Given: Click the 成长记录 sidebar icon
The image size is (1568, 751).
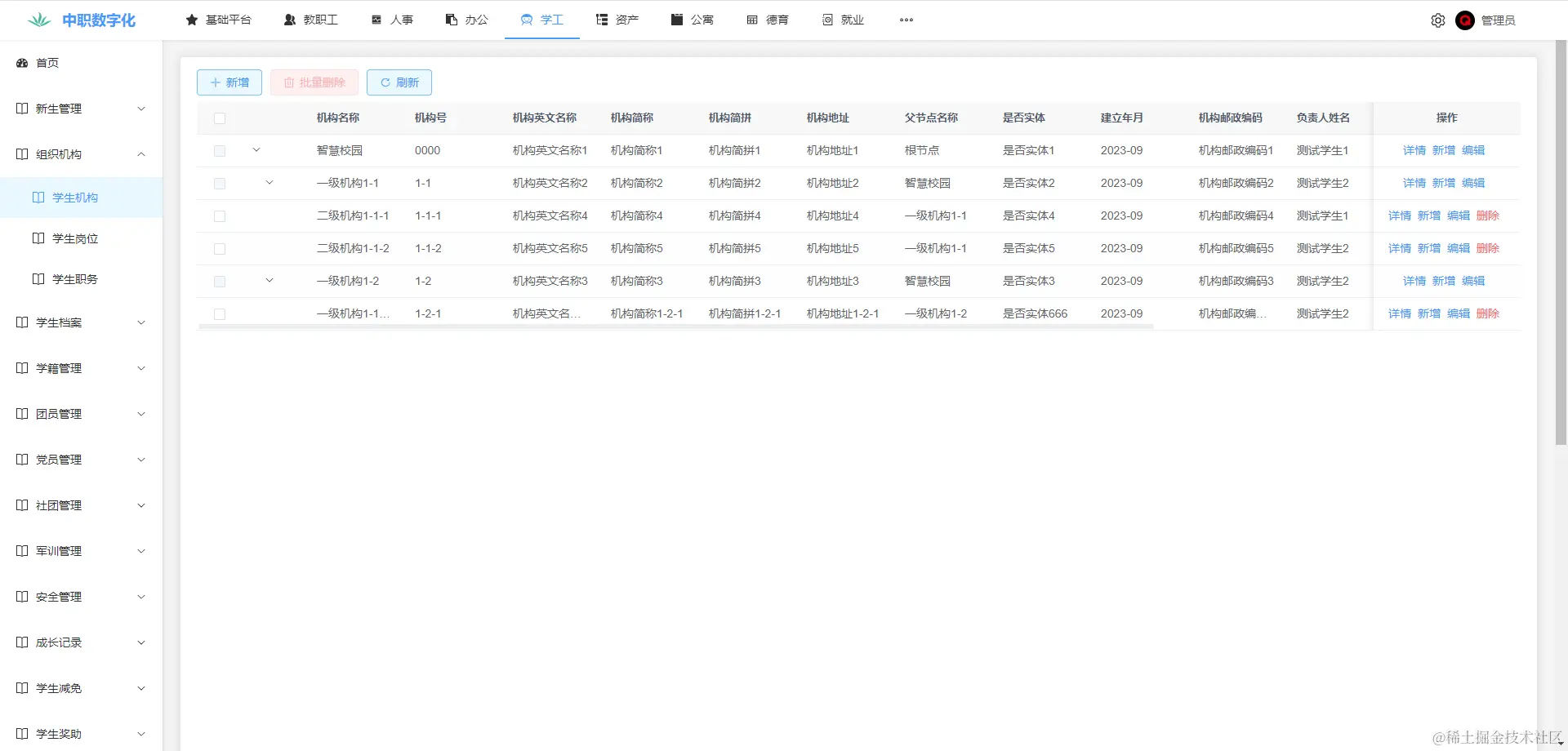Looking at the screenshot, I should click(22, 642).
